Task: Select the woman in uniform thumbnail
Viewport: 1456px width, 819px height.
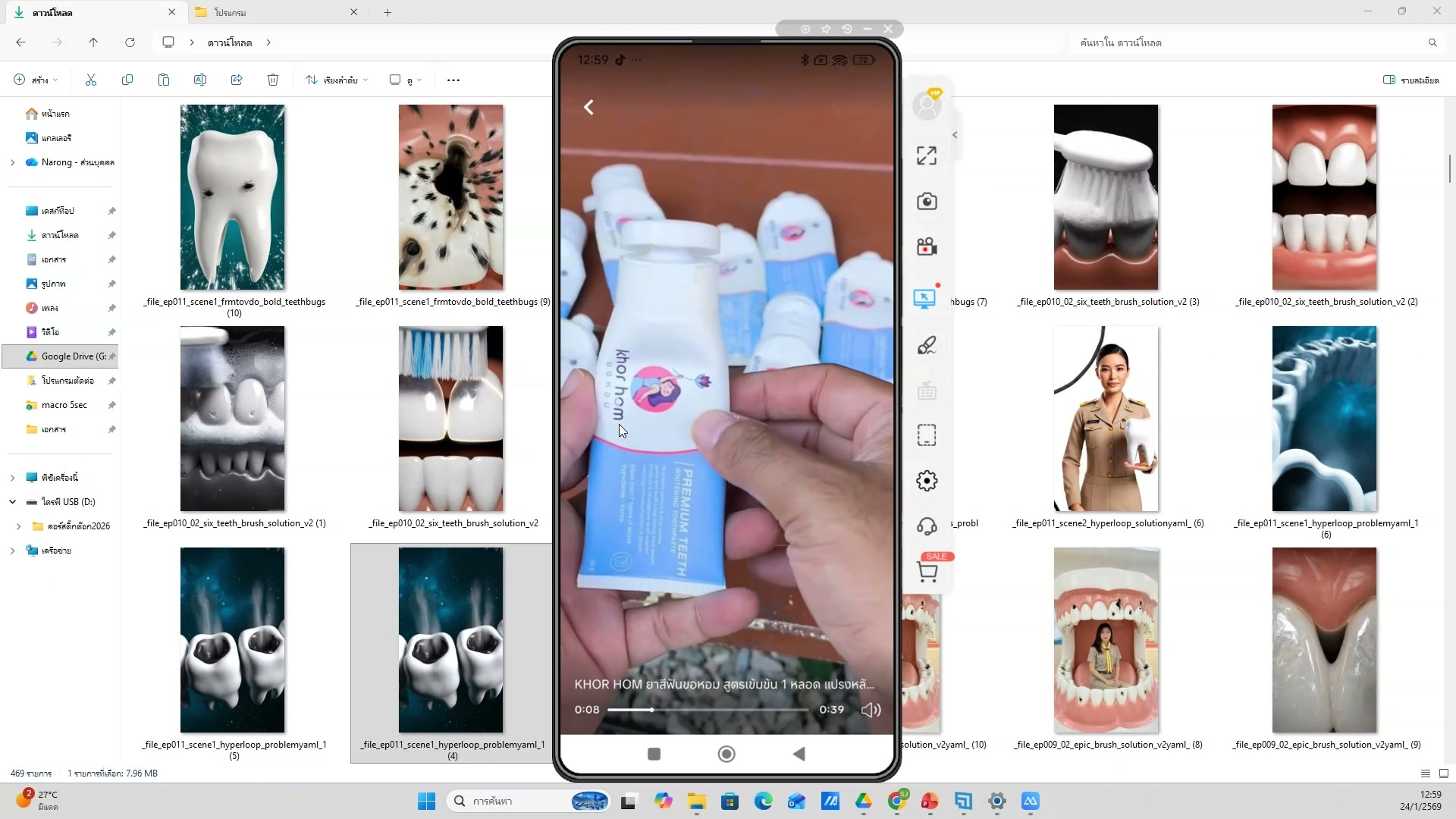Action: (x=1106, y=419)
